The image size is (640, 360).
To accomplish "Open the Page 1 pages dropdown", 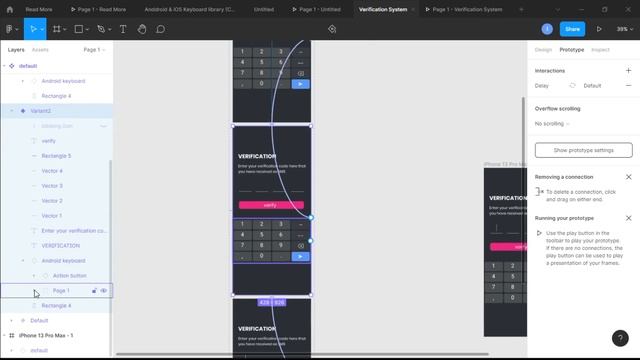I will [94, 50].
